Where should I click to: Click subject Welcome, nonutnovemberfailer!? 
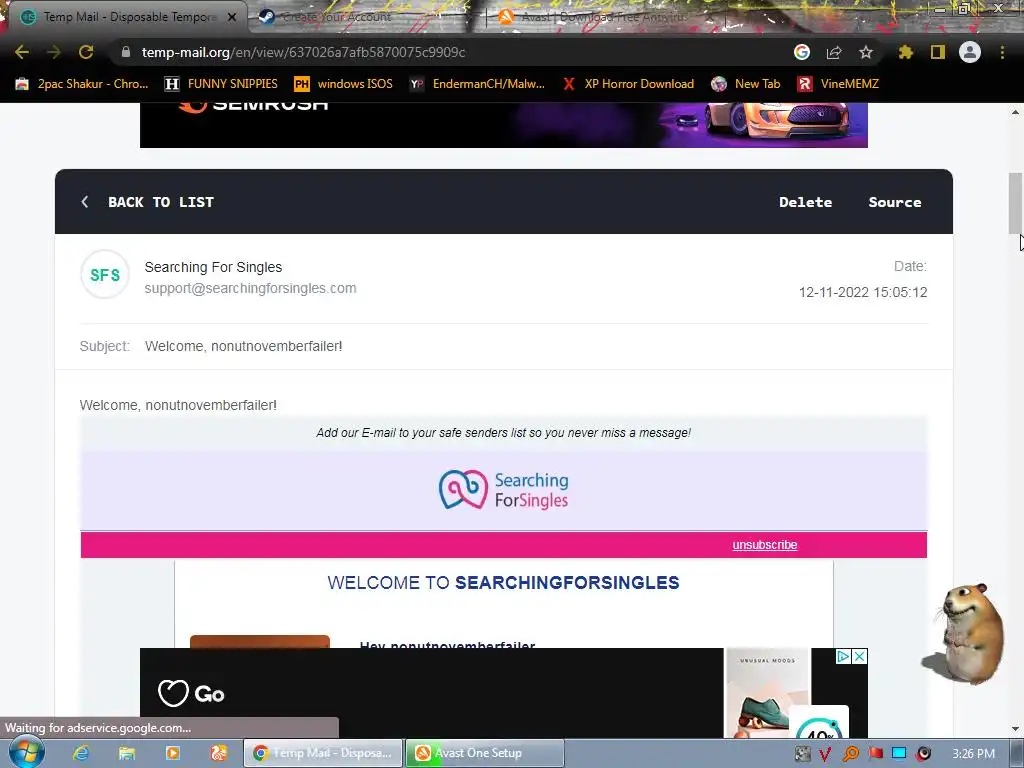point(244,346)
